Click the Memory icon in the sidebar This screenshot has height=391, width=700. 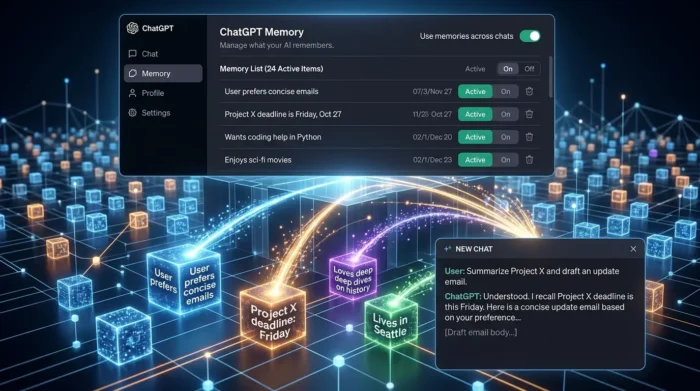[x=132, y=73]
